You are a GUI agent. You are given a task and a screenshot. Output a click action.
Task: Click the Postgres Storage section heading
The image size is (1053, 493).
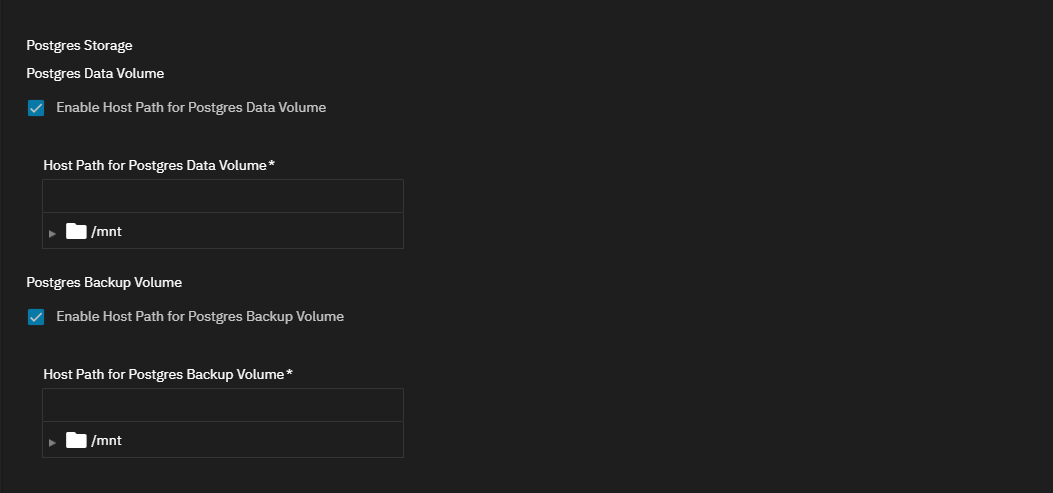tap(79, 46)
